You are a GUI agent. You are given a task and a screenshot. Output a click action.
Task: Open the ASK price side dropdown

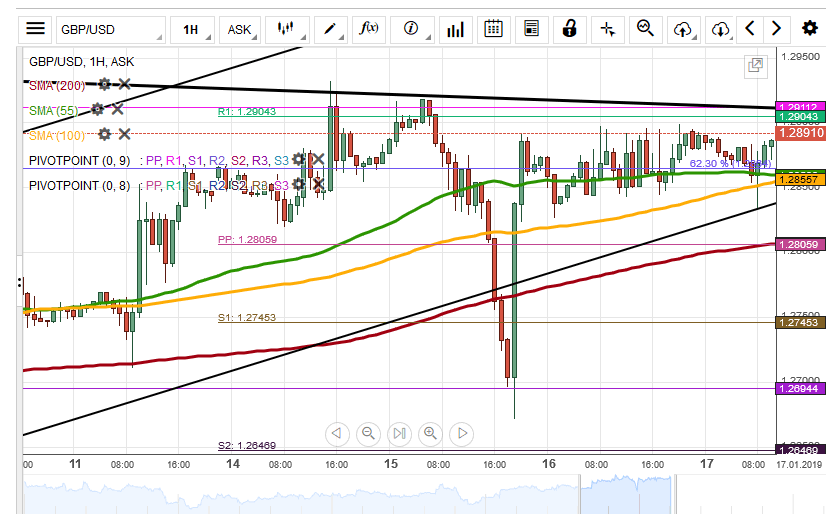click(240, 29)
